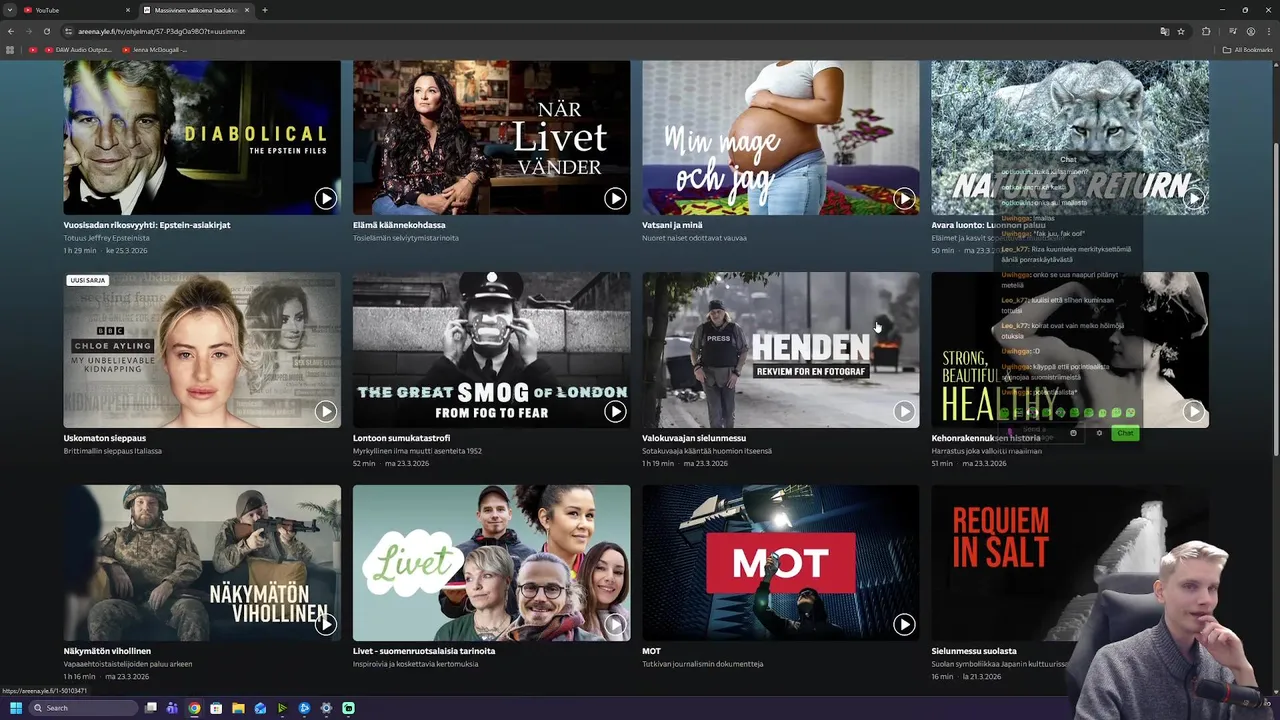This screenshot has width=1280, height=720.
Task: Open the Jenna McDougall bookmark
Action: 154,49
